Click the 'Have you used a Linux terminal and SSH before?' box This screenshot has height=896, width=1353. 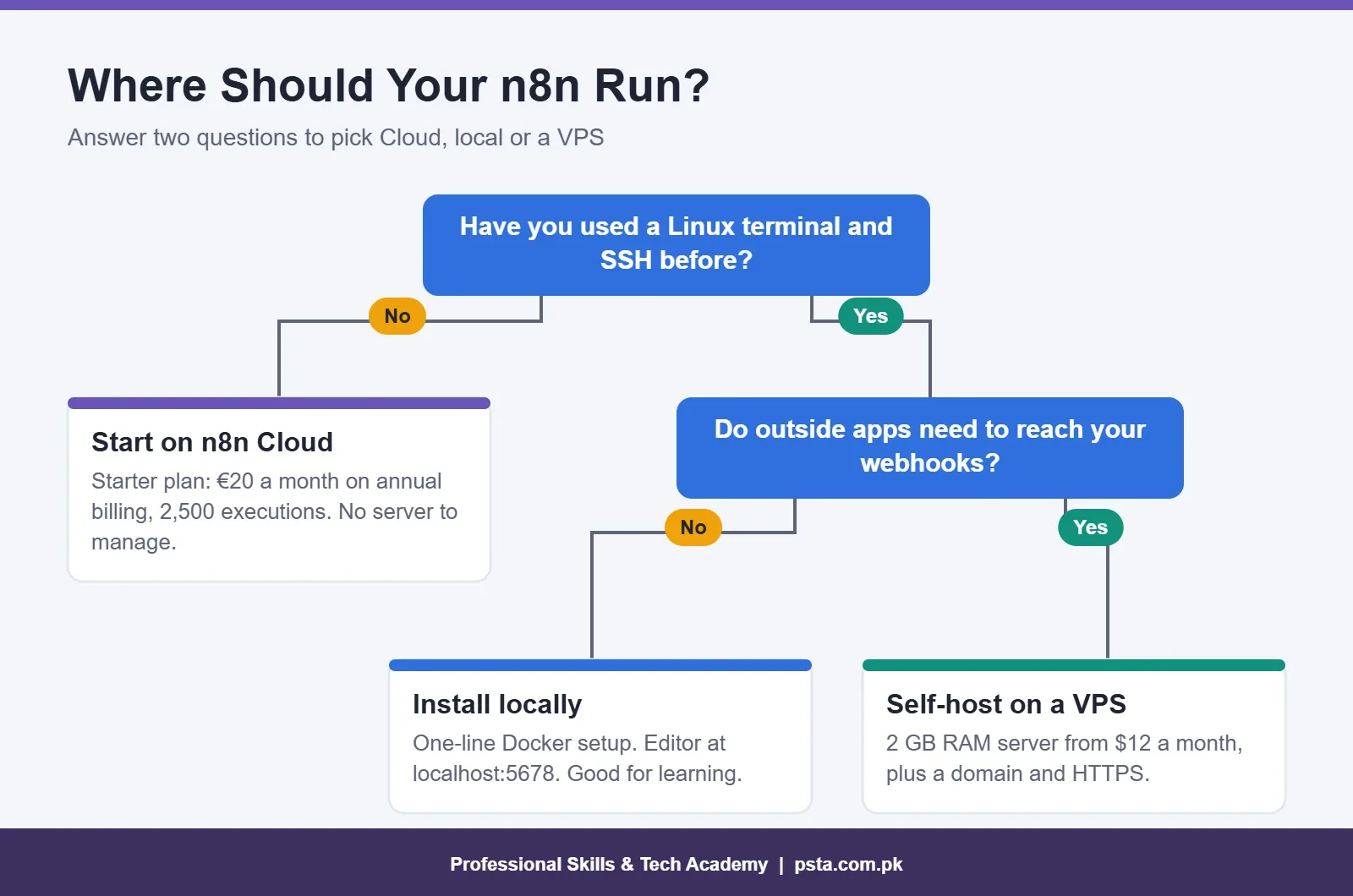pyautogui.click(x=676, y=245)
